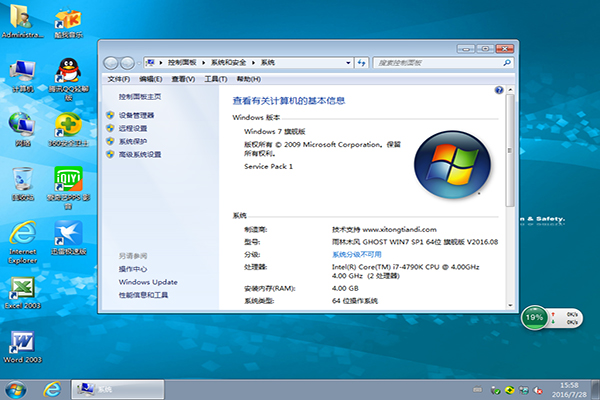The width and height of the screenshot is (600, 400).
Task: Select the www.xitongtiandi.com manufacturer text
Action: [399, 230]
